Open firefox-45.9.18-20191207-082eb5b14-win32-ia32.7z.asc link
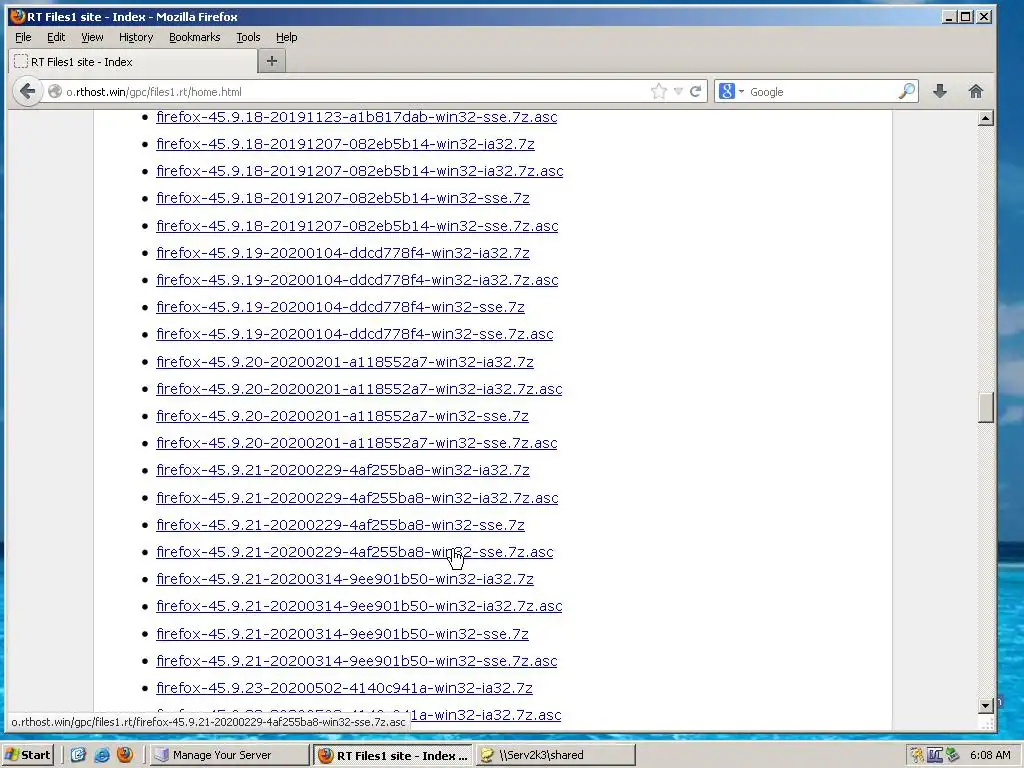The width and height of the screenshot is (1024, 768). [359, 171]
